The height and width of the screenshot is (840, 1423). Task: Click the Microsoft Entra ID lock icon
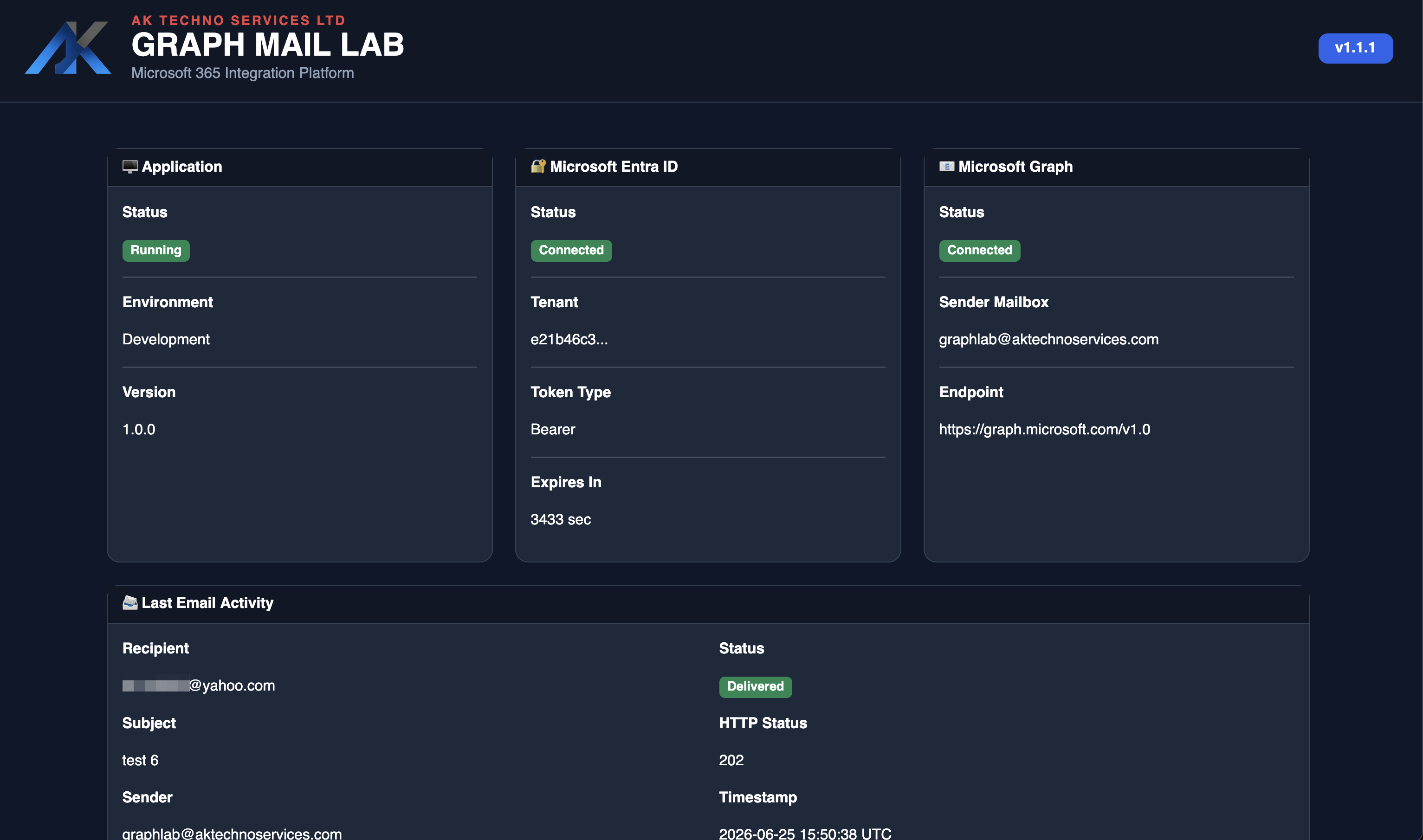[x=538, y=167]
